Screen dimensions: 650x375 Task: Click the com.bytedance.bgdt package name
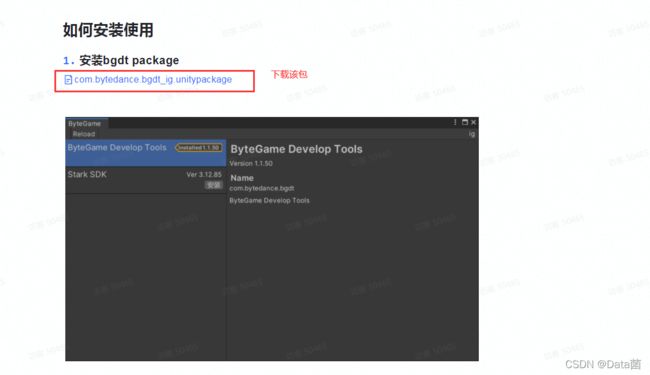(262, 188)
